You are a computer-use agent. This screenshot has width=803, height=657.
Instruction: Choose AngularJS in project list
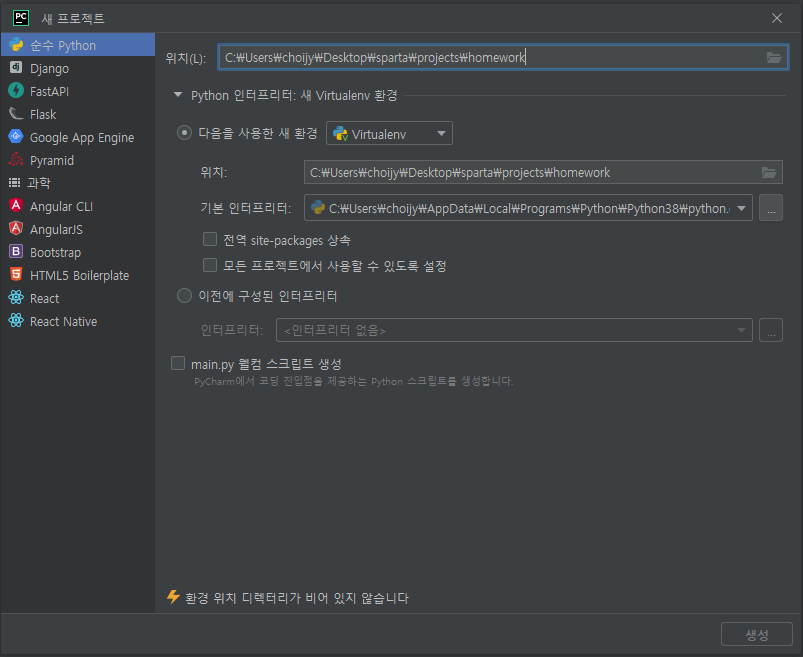pyautogui.click(x=56, y=230)
